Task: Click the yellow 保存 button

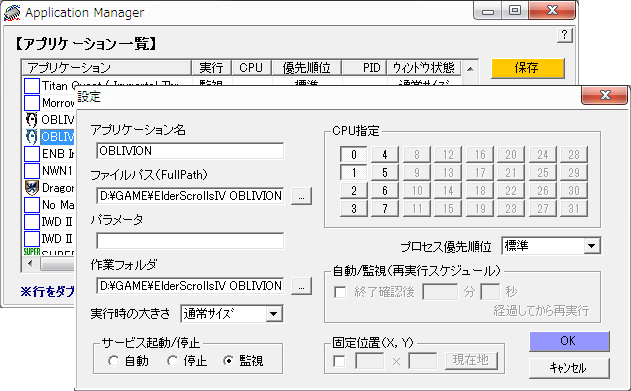Action: [528, 68]
